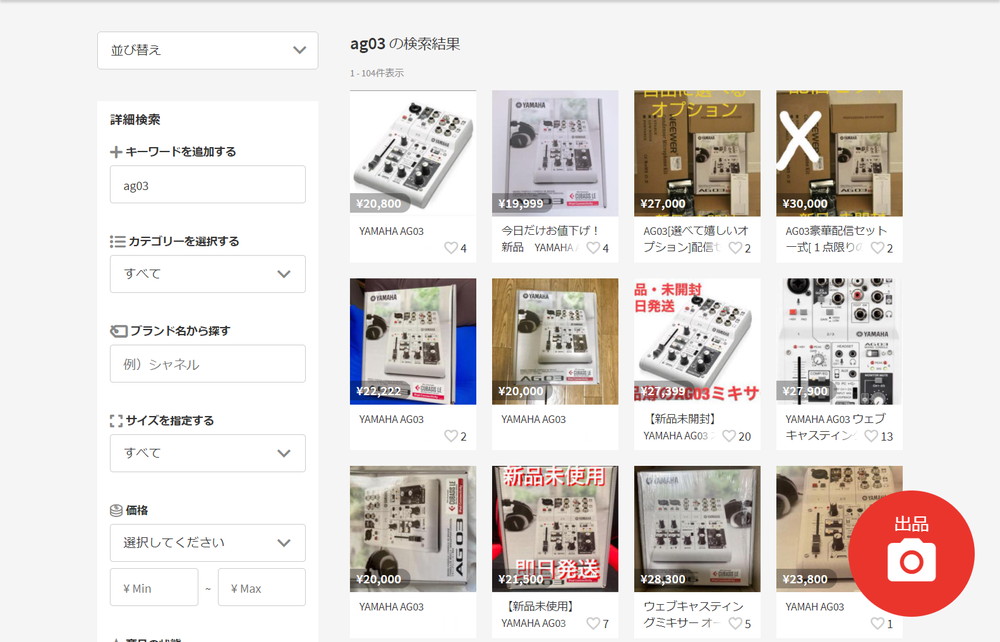Like the ¥21,500 新品未使用 listing heart
Viewport: 1000px width, 642px height.
tap(593, 623)
